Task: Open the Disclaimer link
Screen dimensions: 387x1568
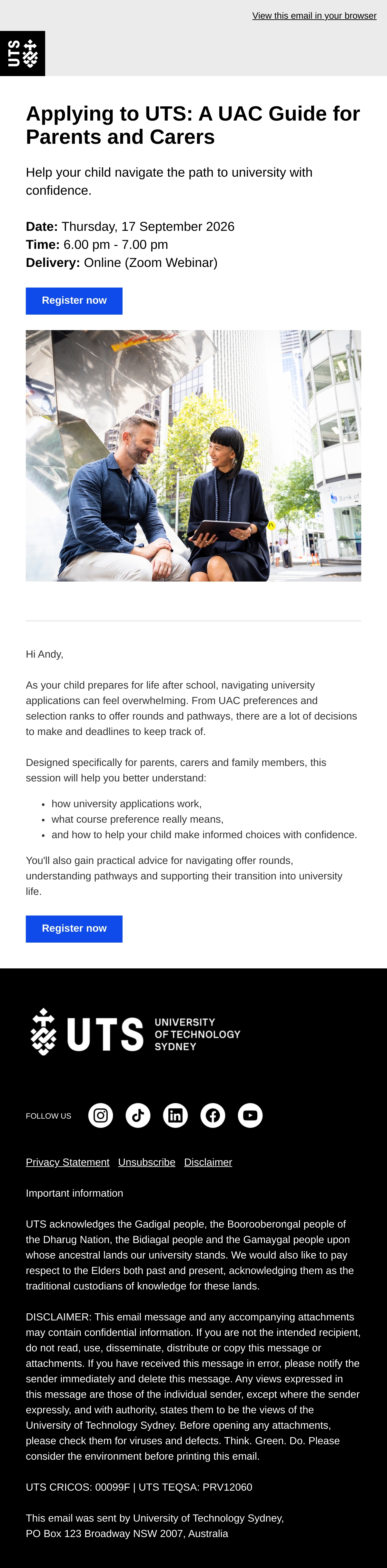Action: [208, 1162]
